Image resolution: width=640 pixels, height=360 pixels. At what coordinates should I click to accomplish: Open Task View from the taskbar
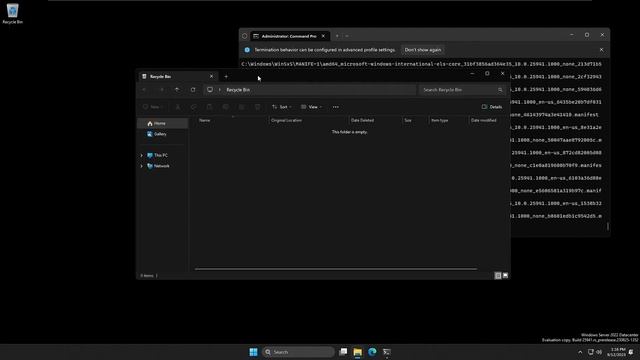[x=343, y=352]
